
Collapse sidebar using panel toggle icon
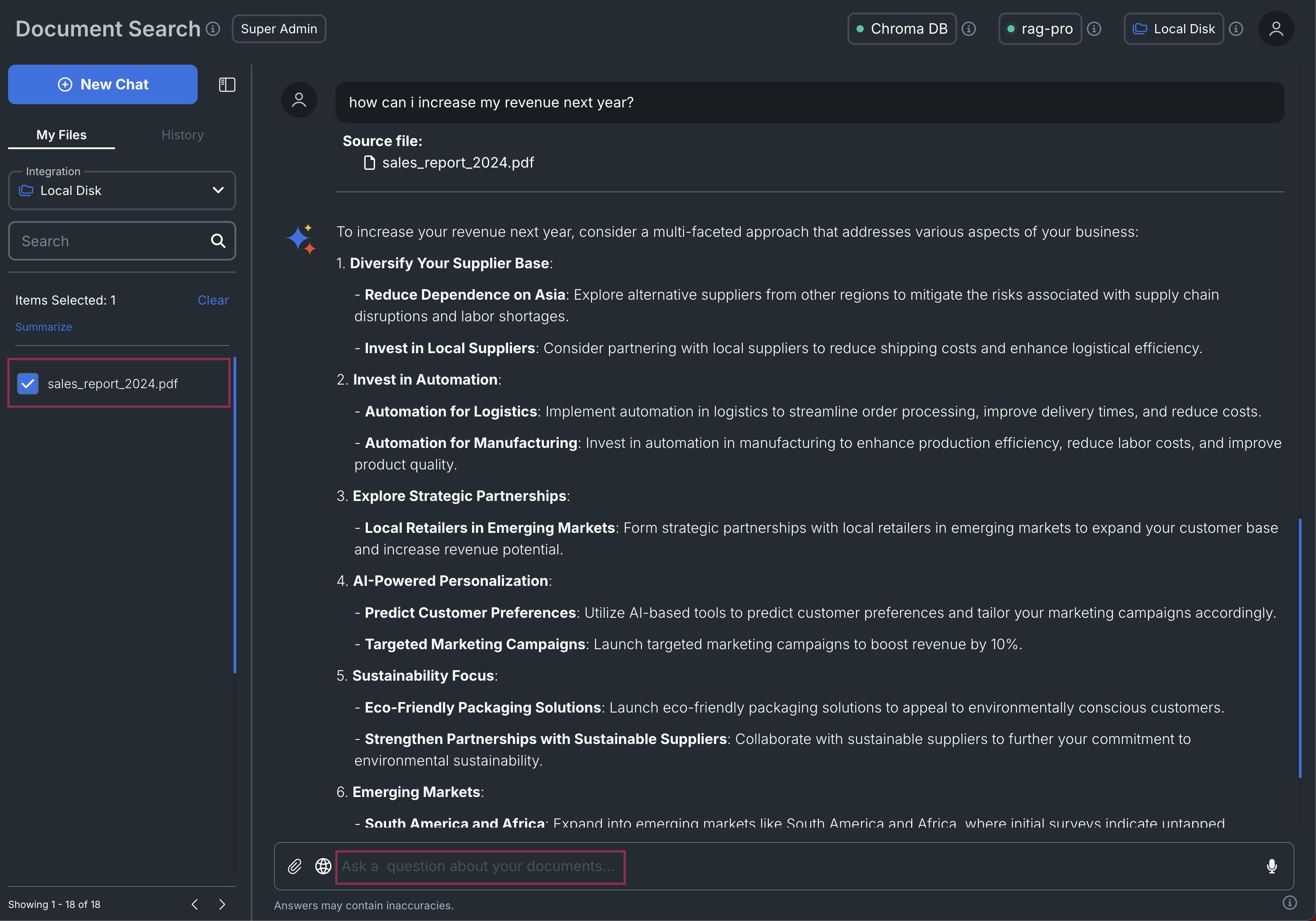227,85
